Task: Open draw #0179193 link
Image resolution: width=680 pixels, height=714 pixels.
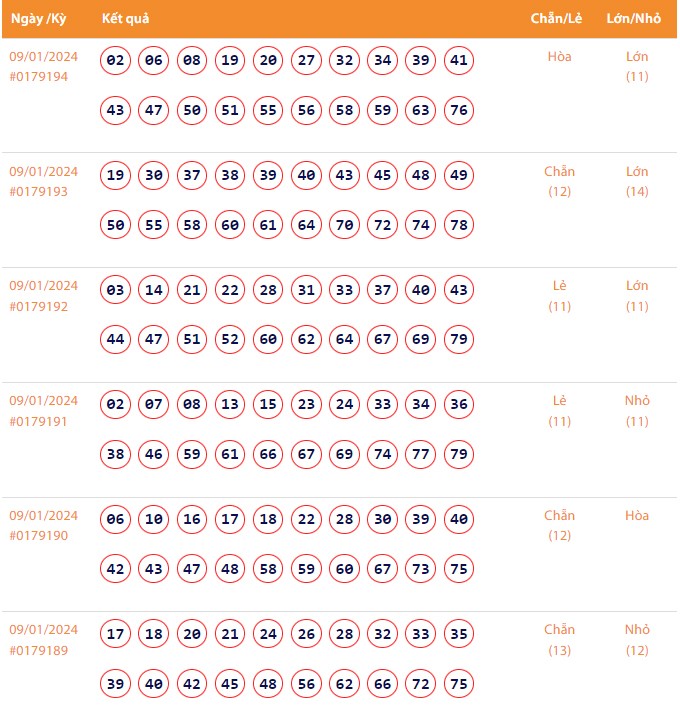Action: (x=38, y=191)
